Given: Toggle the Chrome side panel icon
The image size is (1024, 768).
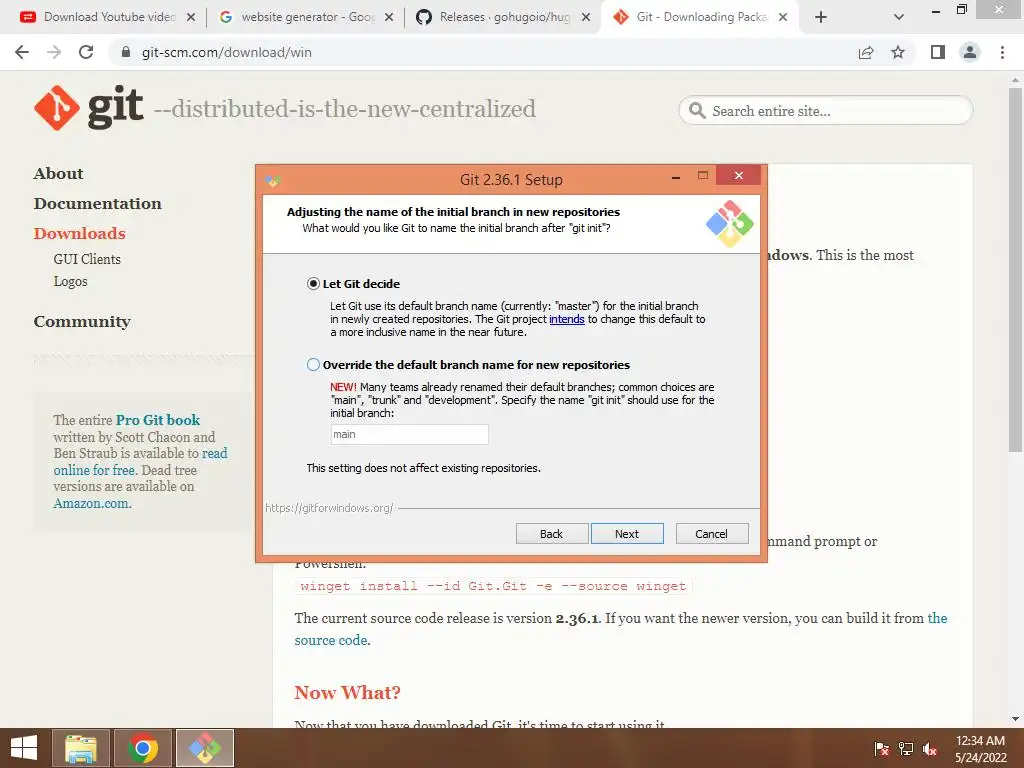Looking at the screenshot, I should coord(938,52).
